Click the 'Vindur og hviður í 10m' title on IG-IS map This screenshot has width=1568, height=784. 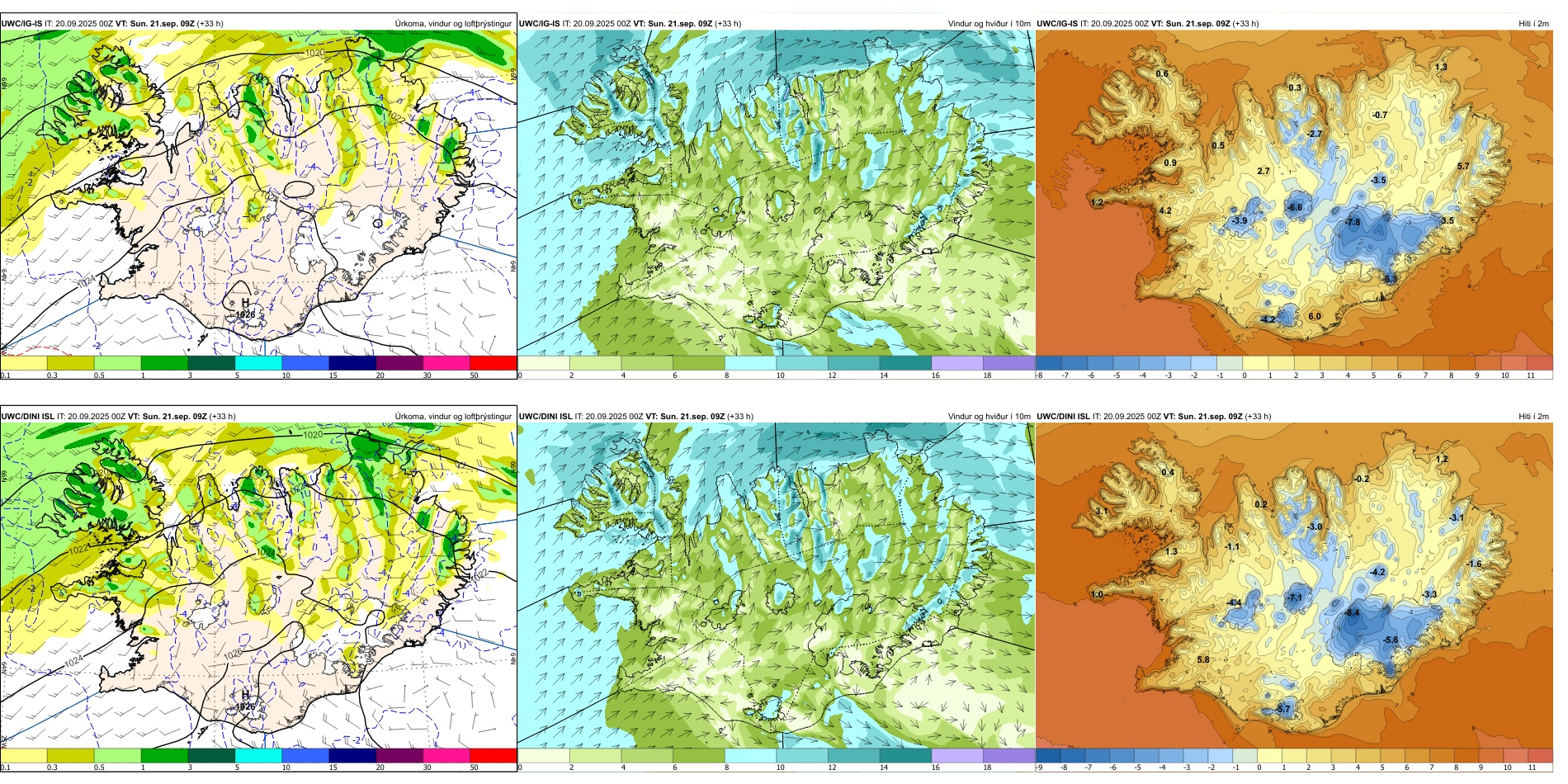[989, 24]
